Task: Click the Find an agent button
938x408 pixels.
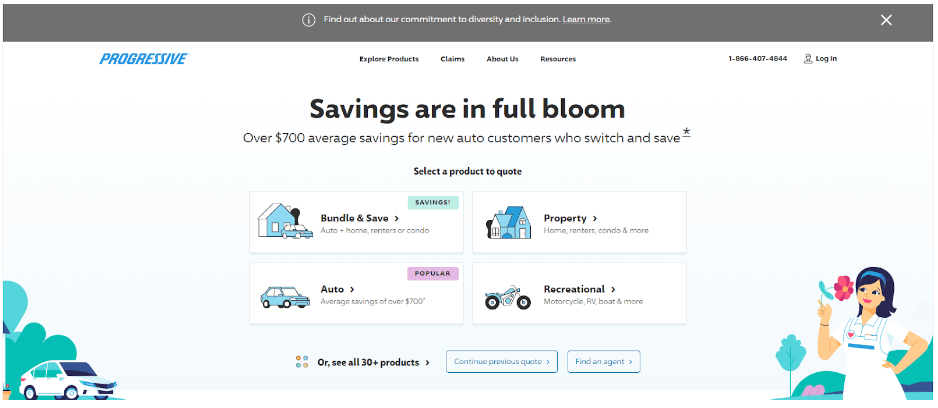Action: [x=604, y=361]
